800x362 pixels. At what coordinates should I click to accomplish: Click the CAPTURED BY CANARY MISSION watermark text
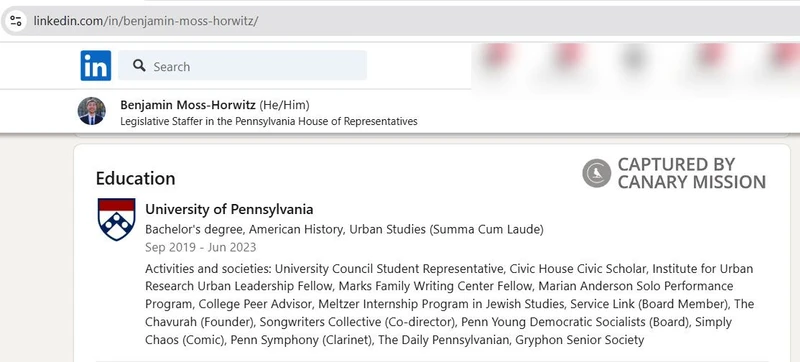691,173
